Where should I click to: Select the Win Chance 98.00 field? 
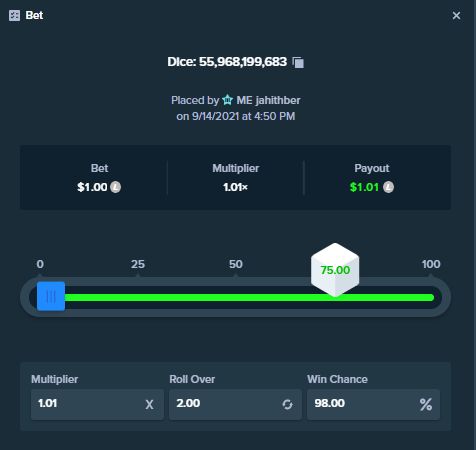pos(373,404)
